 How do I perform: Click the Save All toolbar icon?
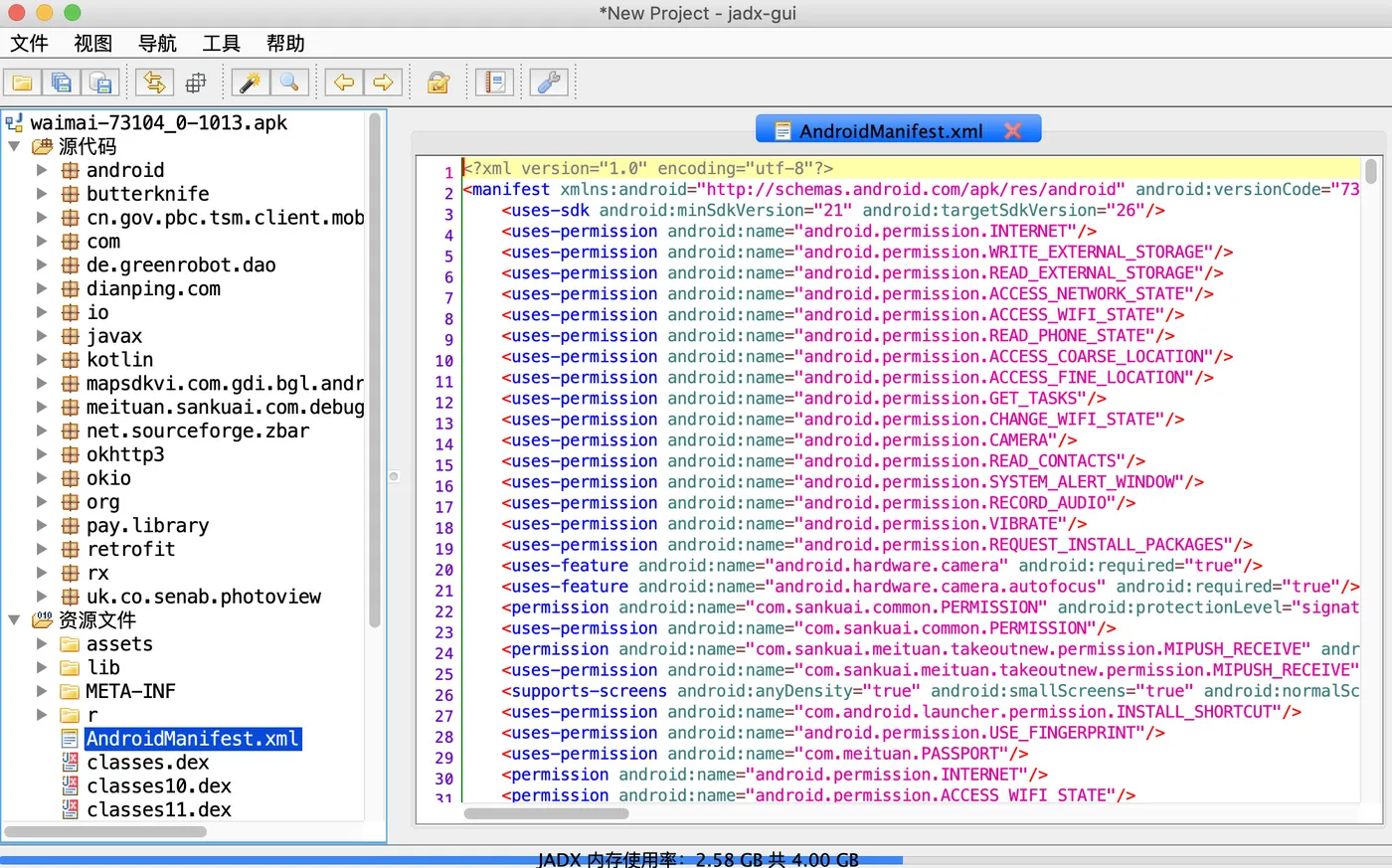62,83
